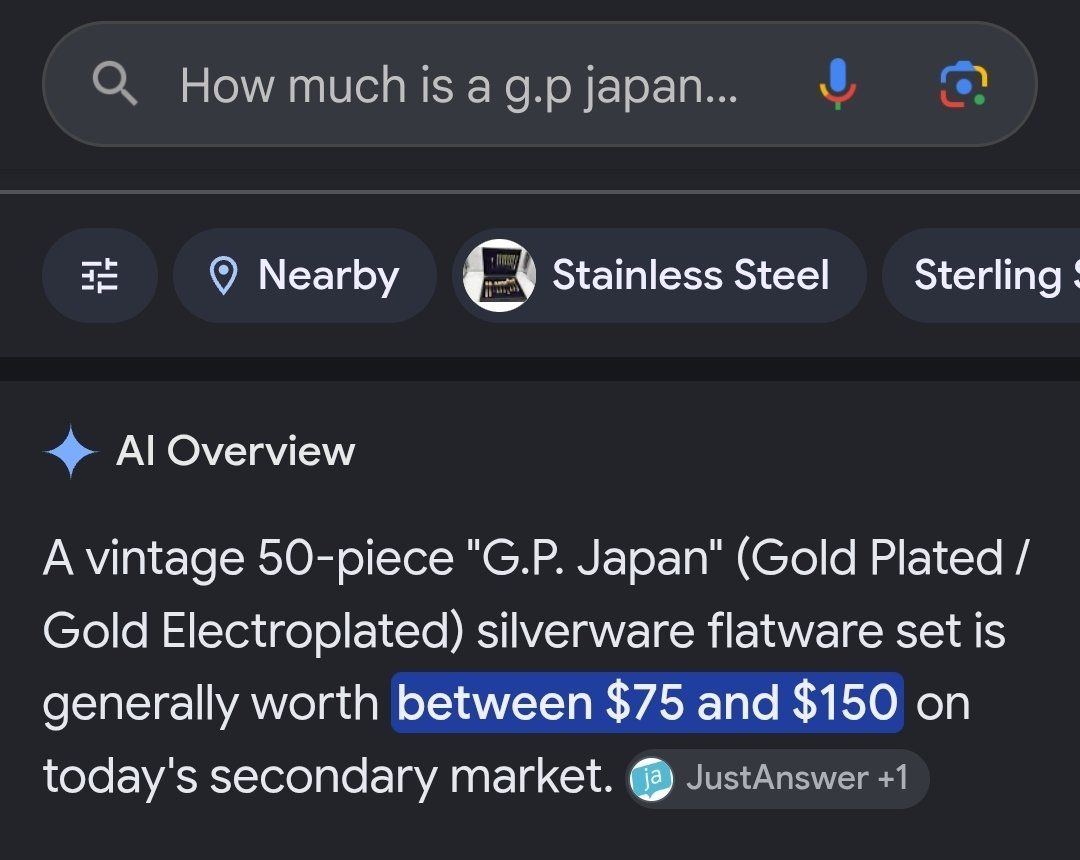Click the 'AI Overview' heading

tap(236, 452)
